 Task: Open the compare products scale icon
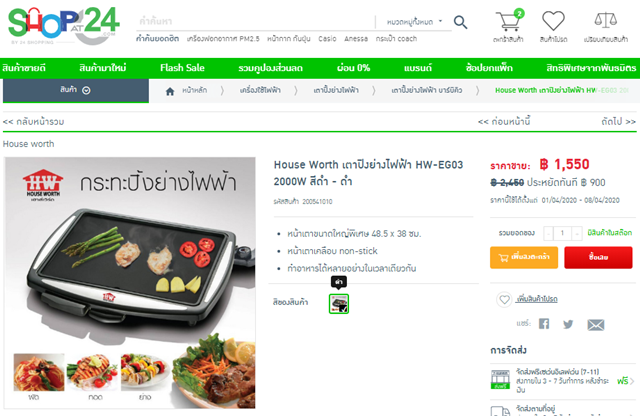coord(605,20)
